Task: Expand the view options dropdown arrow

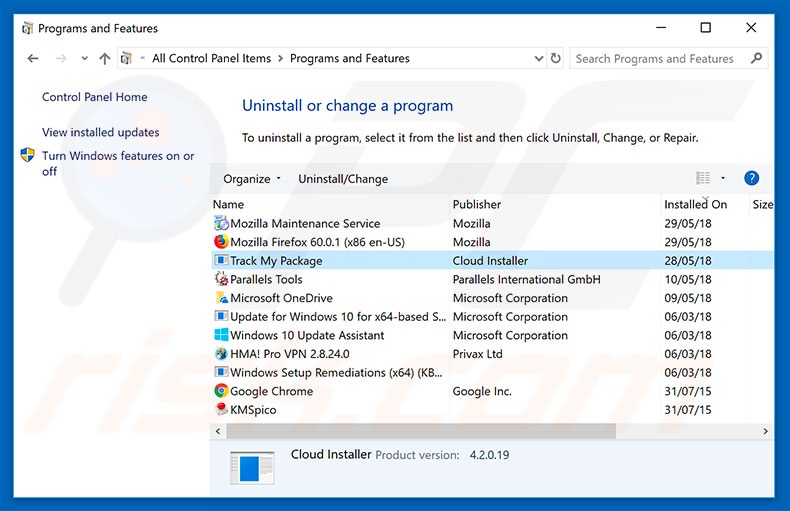Action: (x=722, y=178)
